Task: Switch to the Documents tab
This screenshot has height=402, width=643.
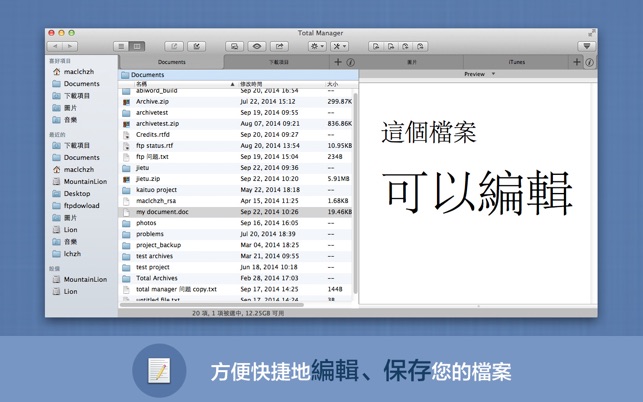Action: [x=171, y=62]
